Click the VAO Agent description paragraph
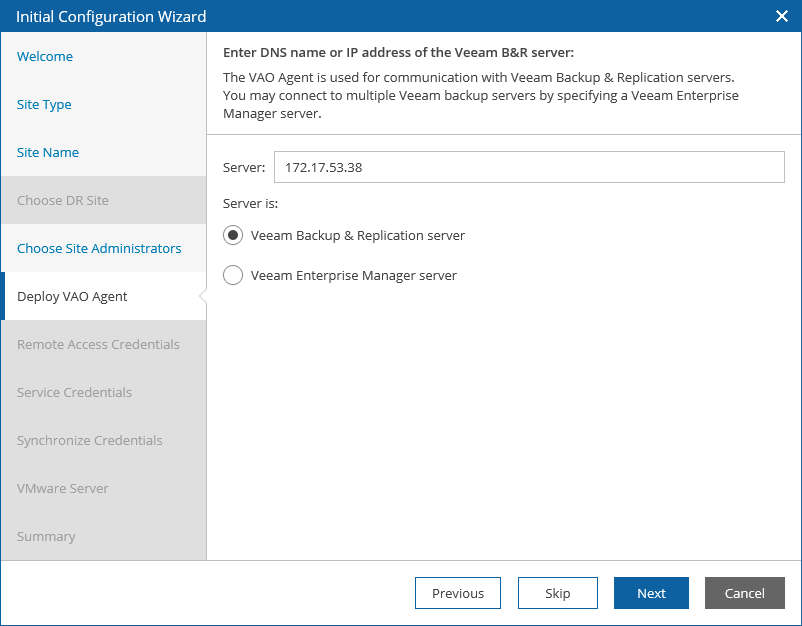The image size is (802, 626). [x=481, y=96]
